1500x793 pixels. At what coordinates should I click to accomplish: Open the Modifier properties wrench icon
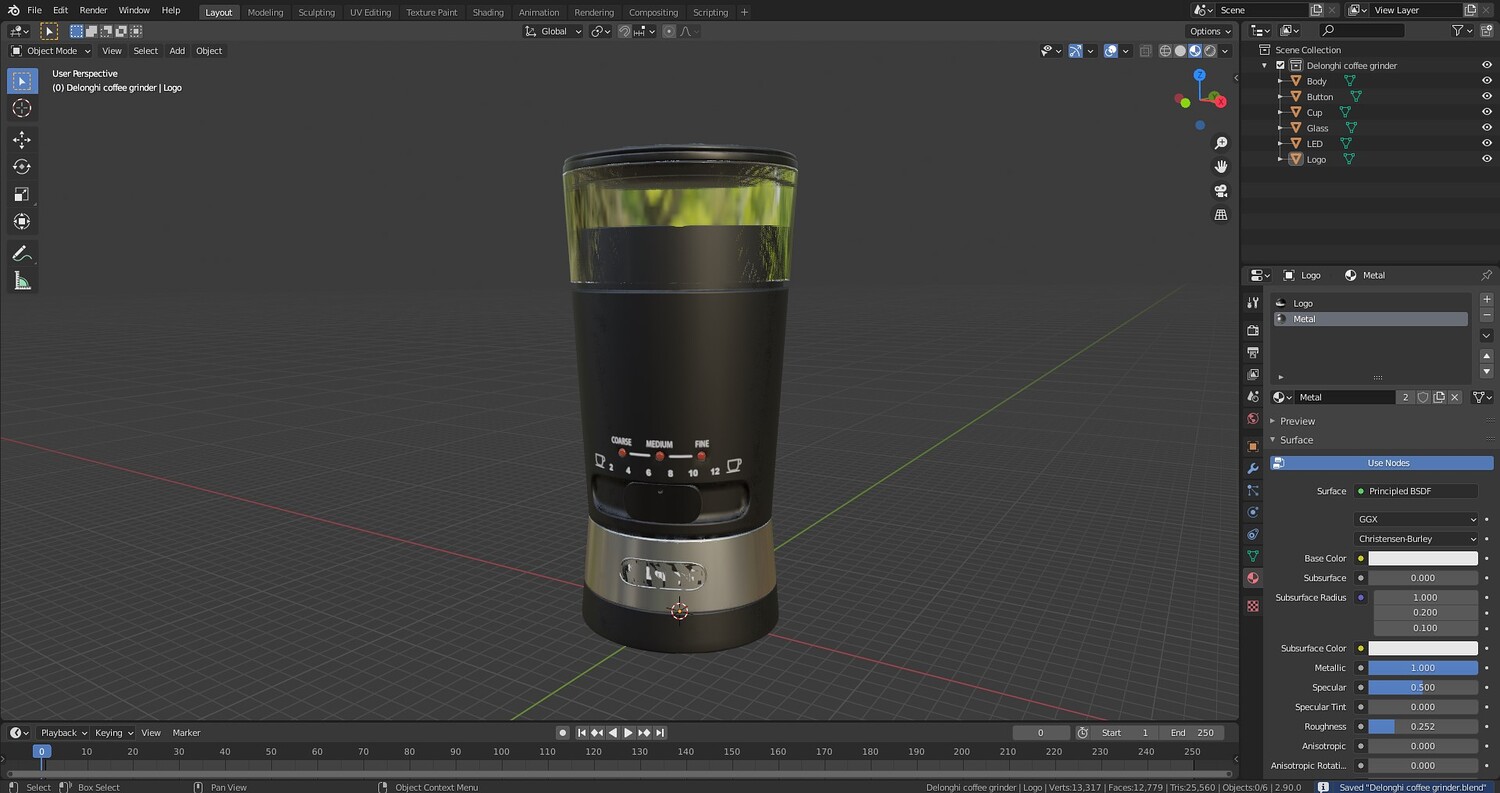(x=1253, y=468)
